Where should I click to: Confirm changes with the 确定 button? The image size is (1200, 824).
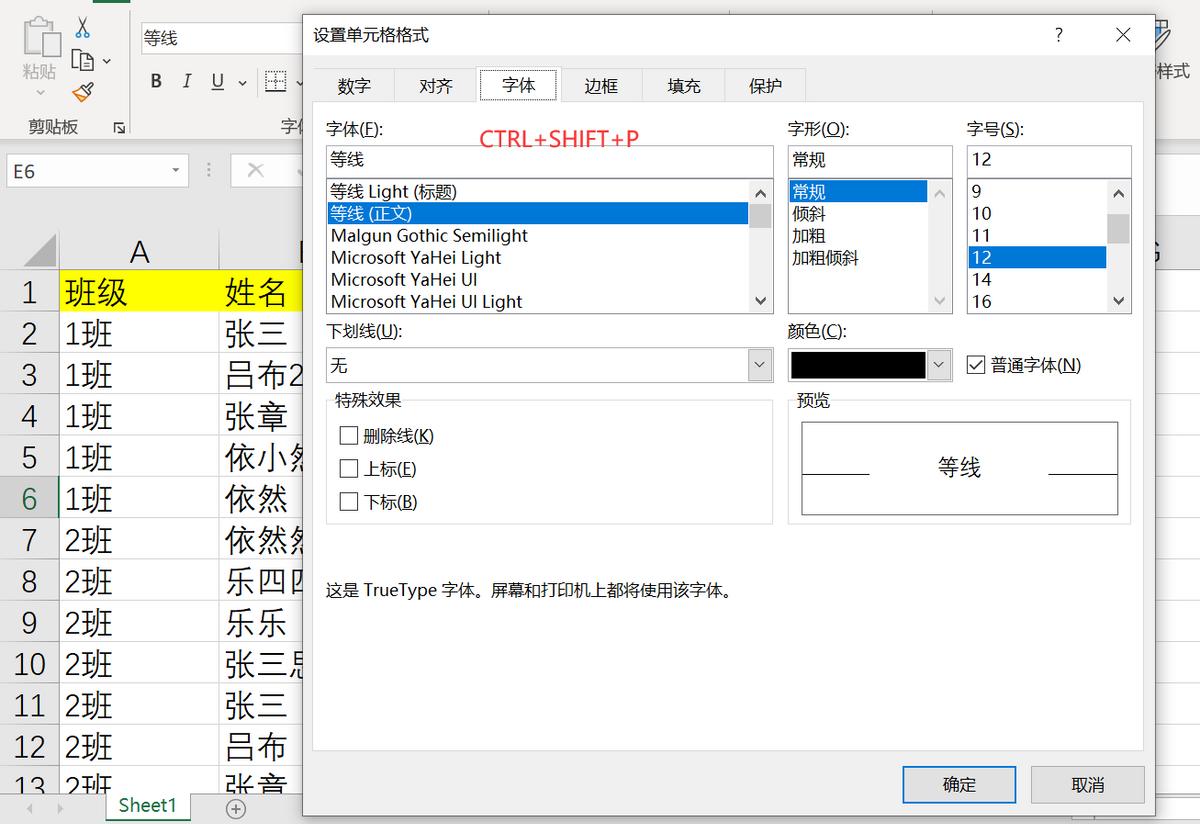coord(958,784)
